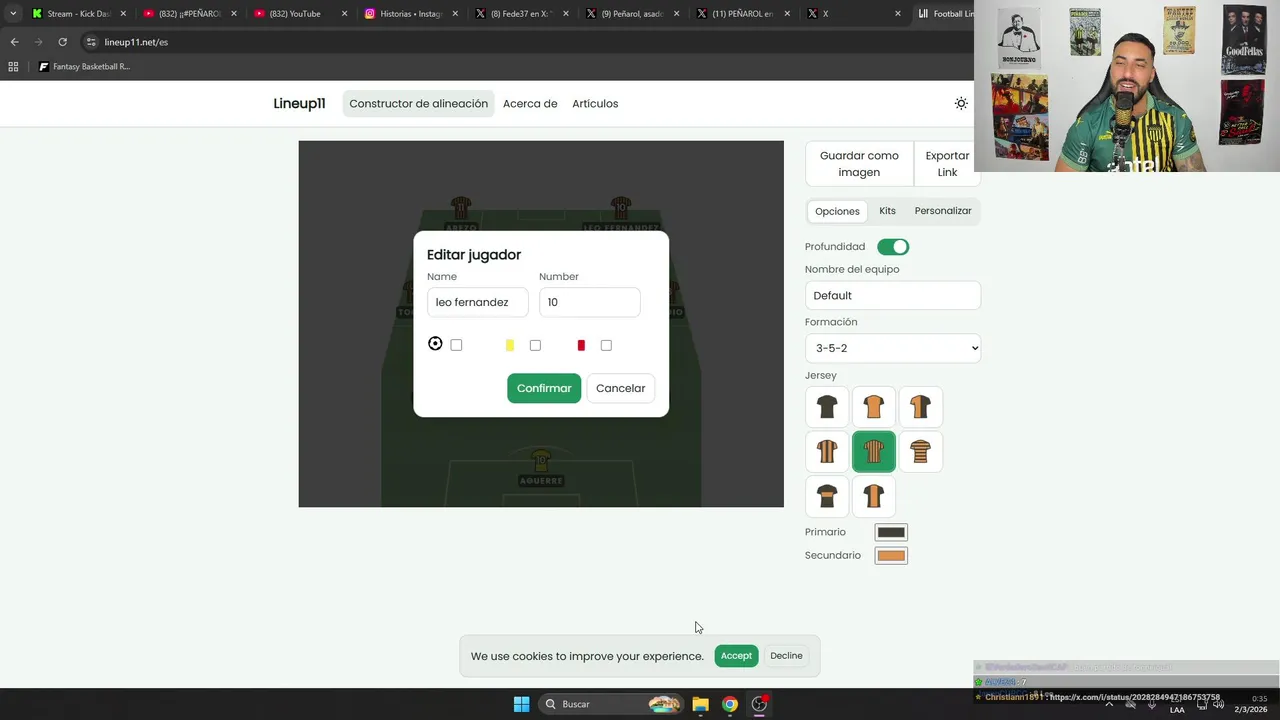The image size is (1280, 720).
Task: Switch to the Personalizar tab
Action: (x=943, y=211)
